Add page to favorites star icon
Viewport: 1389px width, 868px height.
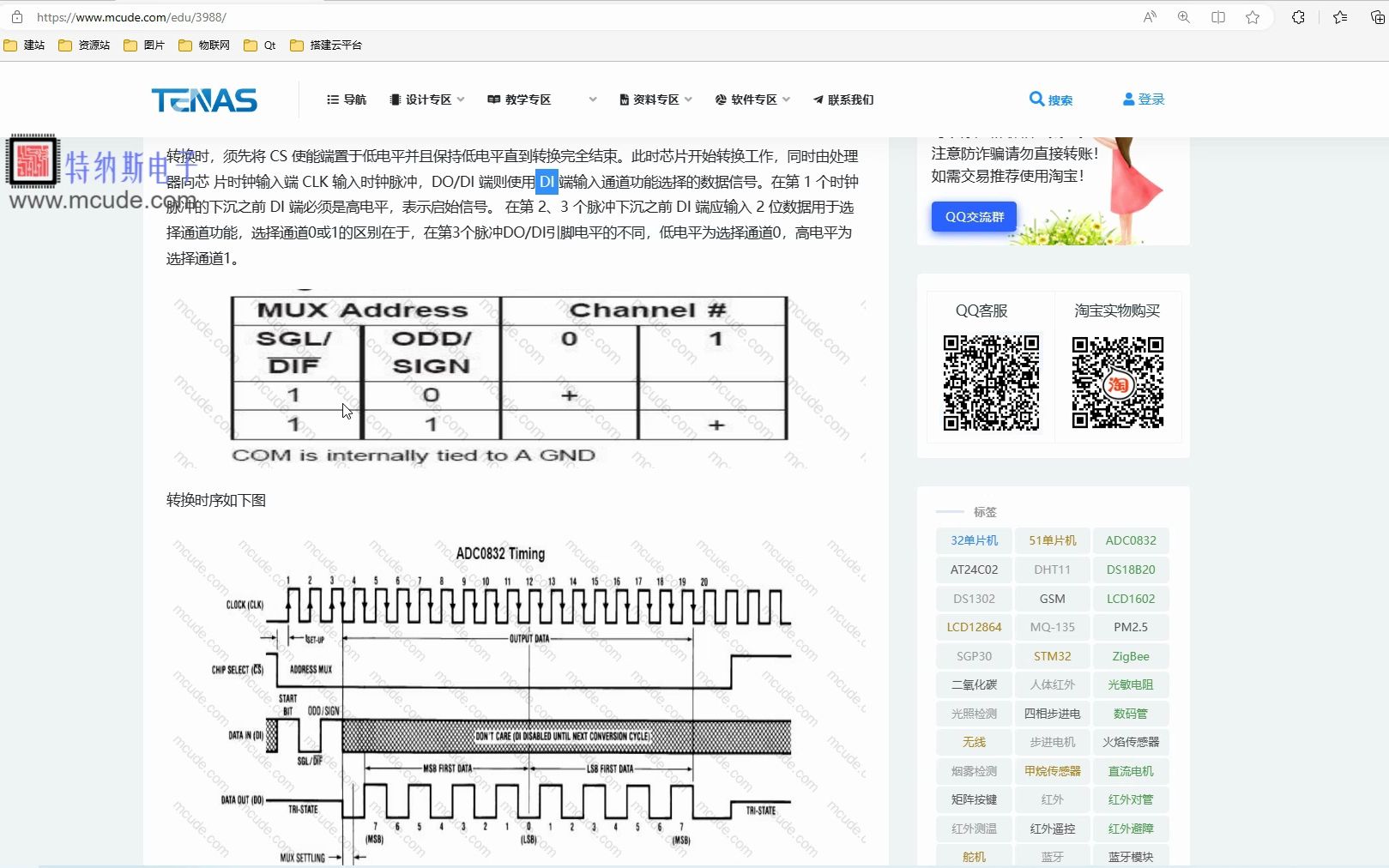pyautogui.click(x=1253, y=17)
